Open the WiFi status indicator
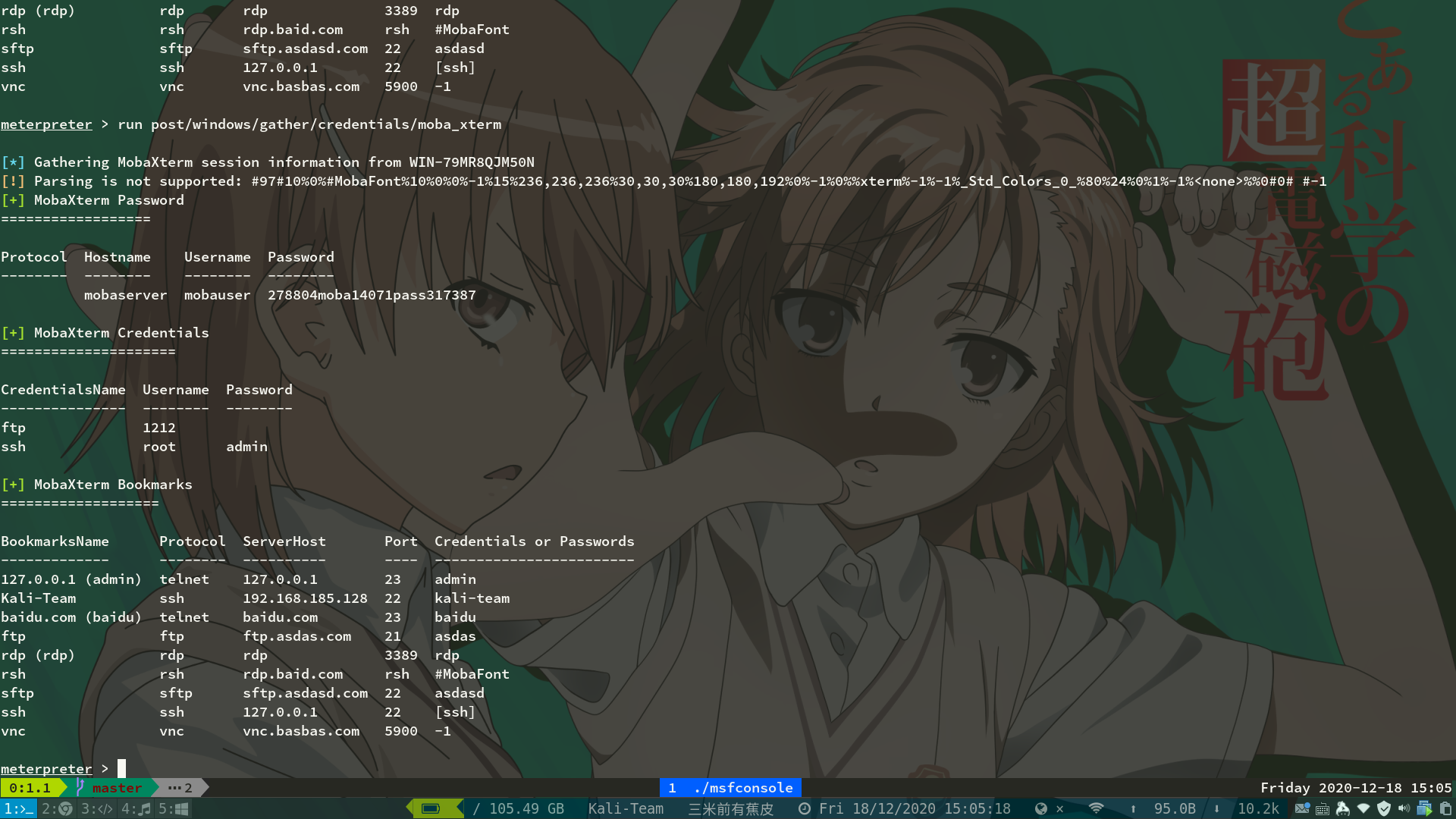The image size is (1456, 819). point(1096,809)
